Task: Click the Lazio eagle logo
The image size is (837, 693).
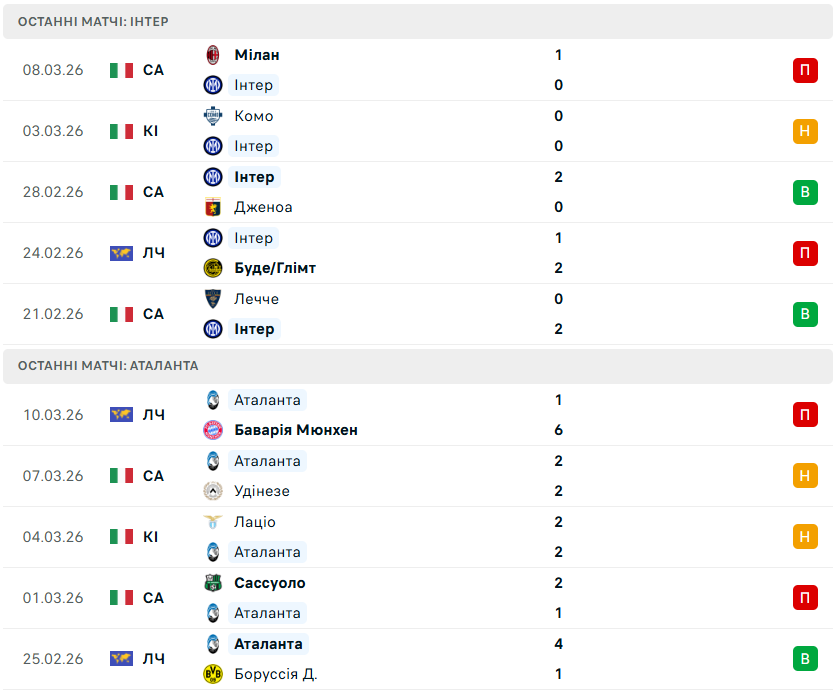Action: click(x=212, y=522)
